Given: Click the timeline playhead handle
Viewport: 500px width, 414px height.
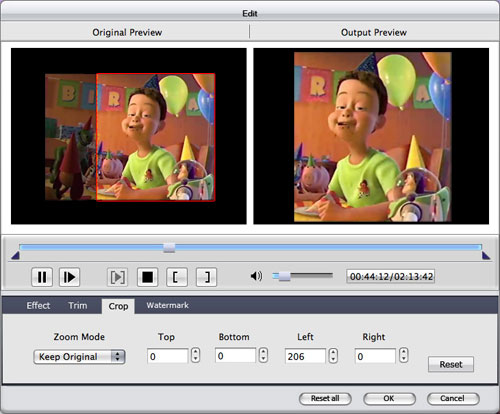Looking at the screenshot, I should [169, 248].
